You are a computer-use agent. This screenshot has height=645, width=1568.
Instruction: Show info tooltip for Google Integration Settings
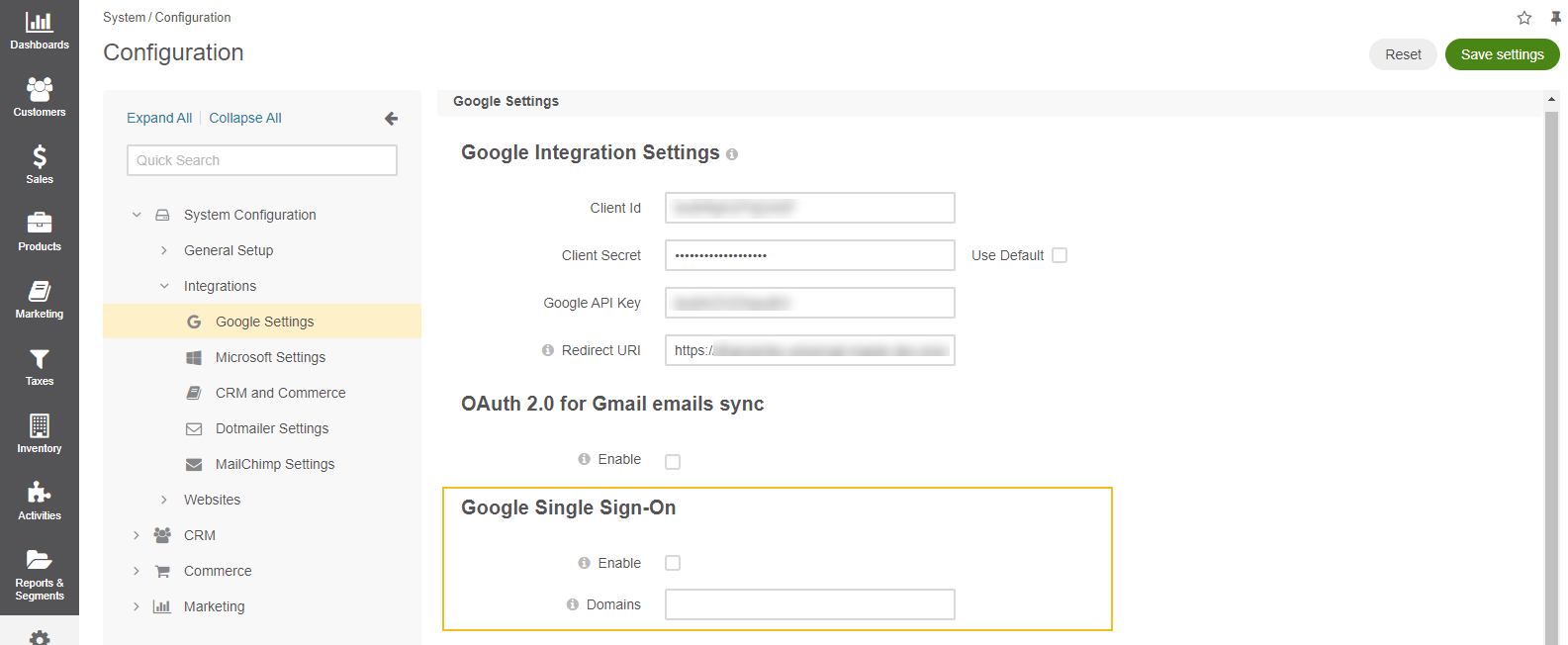click(x=732, y=154)
